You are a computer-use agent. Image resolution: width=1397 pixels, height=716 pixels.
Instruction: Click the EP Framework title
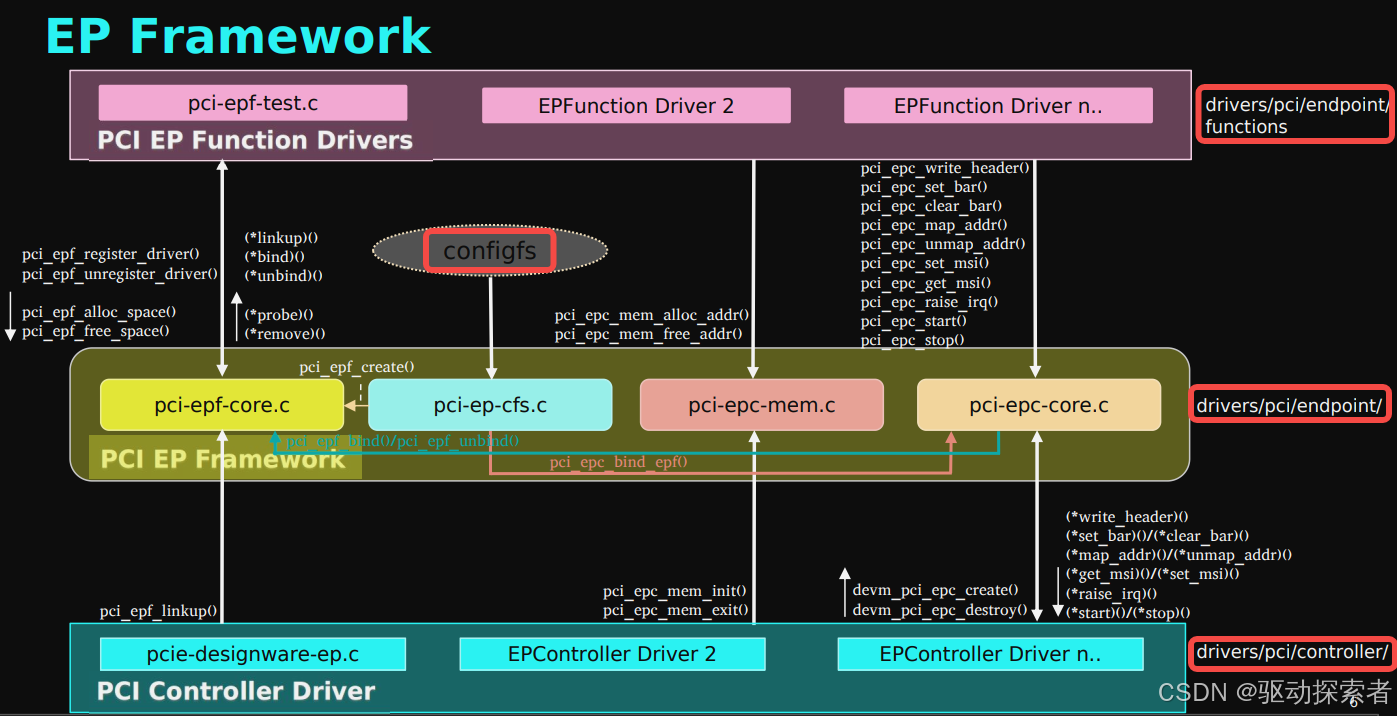[238, 36]
